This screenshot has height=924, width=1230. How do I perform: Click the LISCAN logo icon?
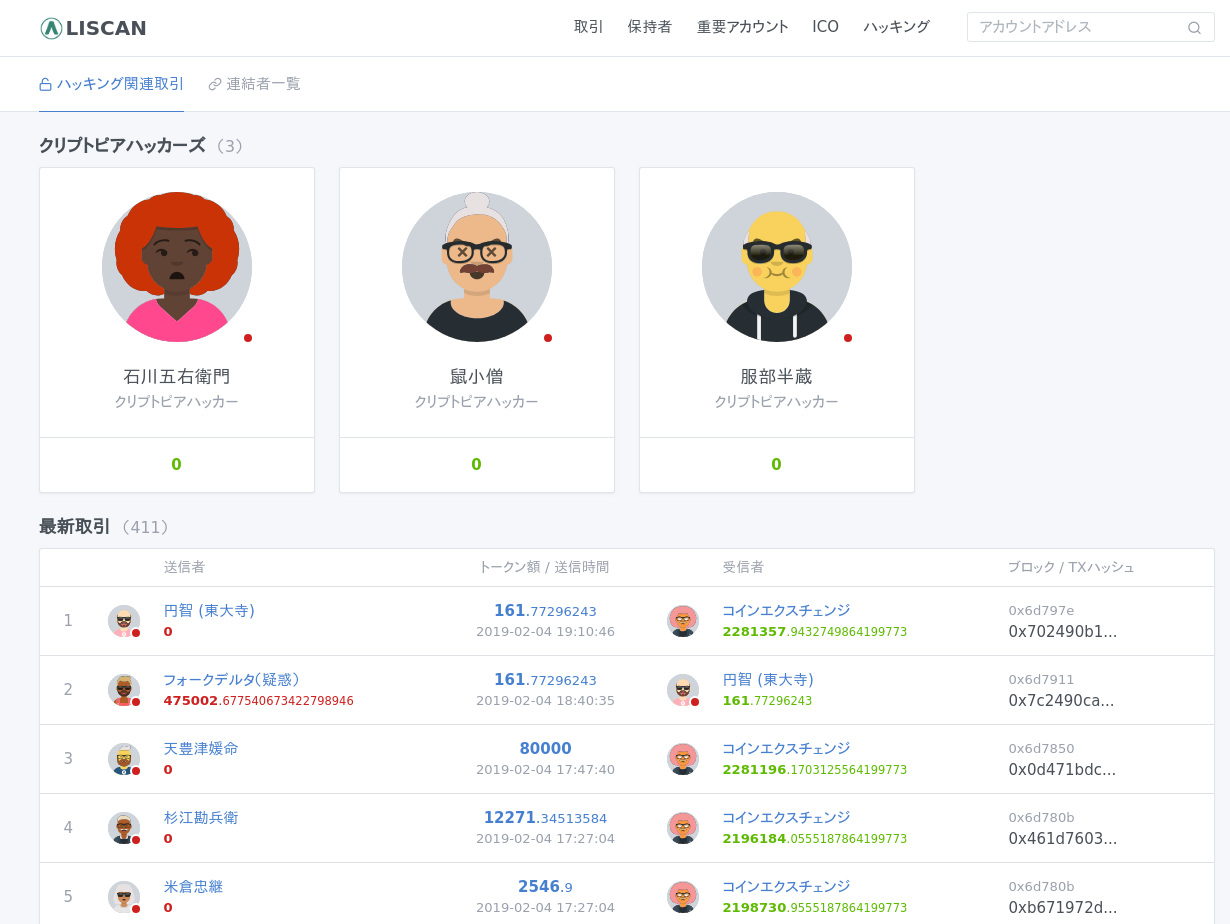click(51, 28)
